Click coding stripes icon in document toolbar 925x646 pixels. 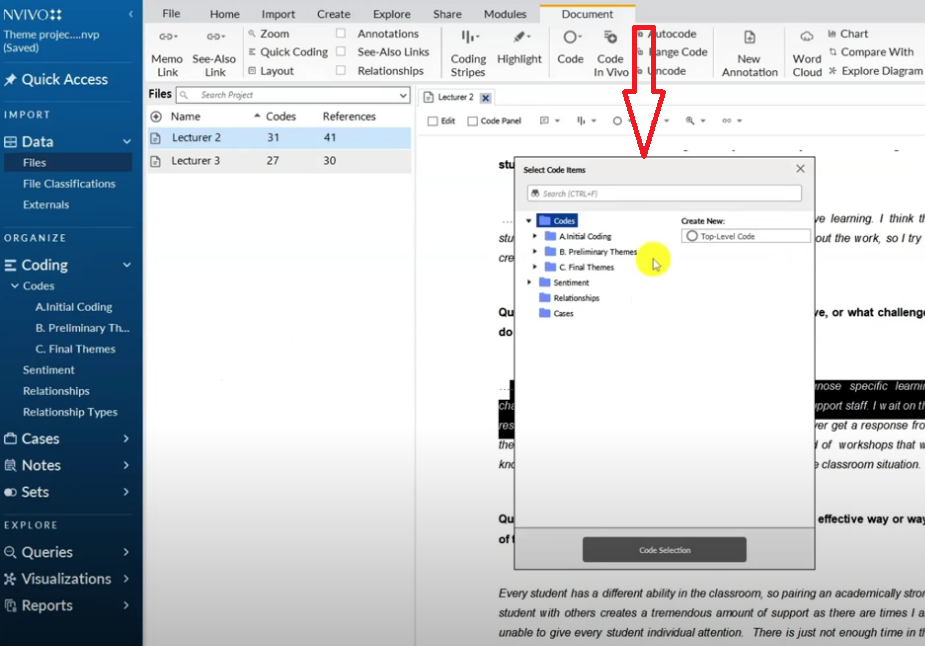click(x=581, y=120)
